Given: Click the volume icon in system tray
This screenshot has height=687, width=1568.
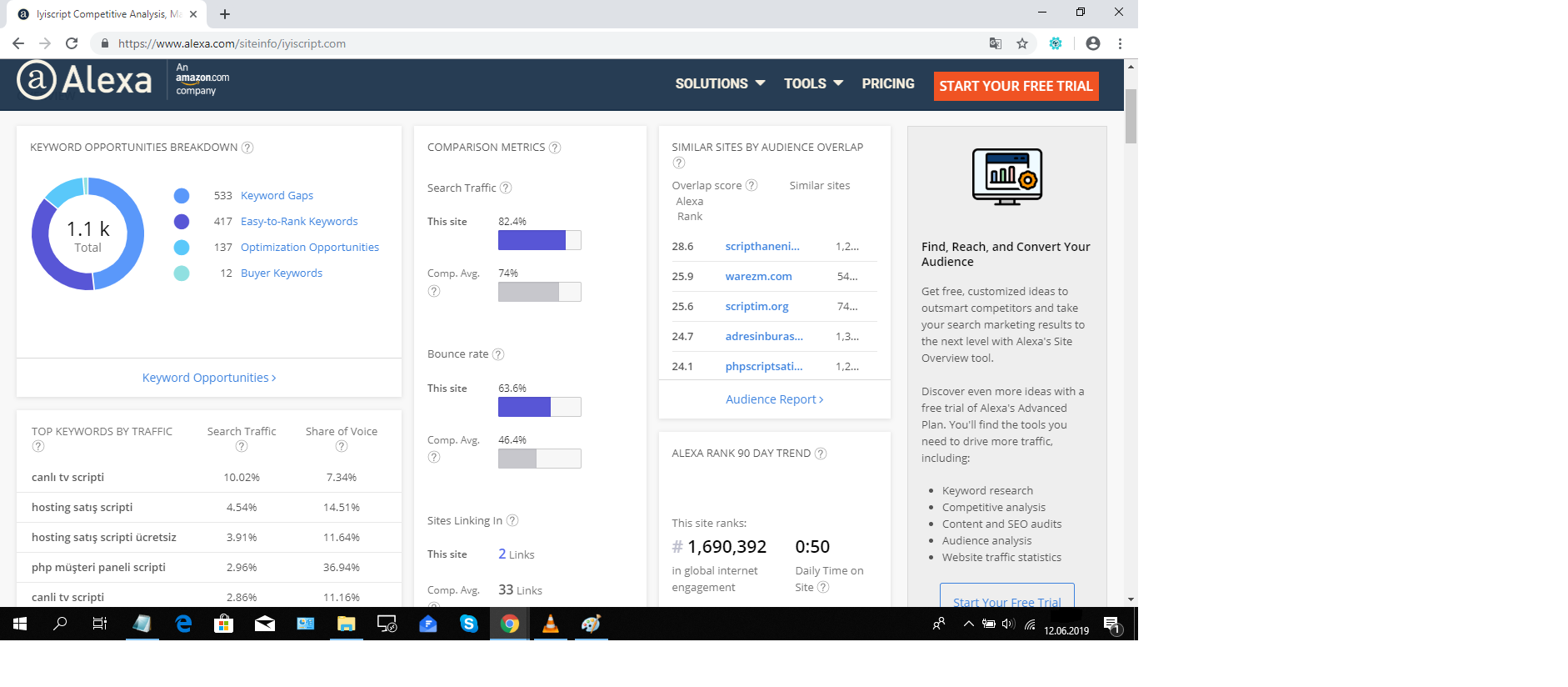Looking at the screenshot, I should click(x=1008, y=624).
